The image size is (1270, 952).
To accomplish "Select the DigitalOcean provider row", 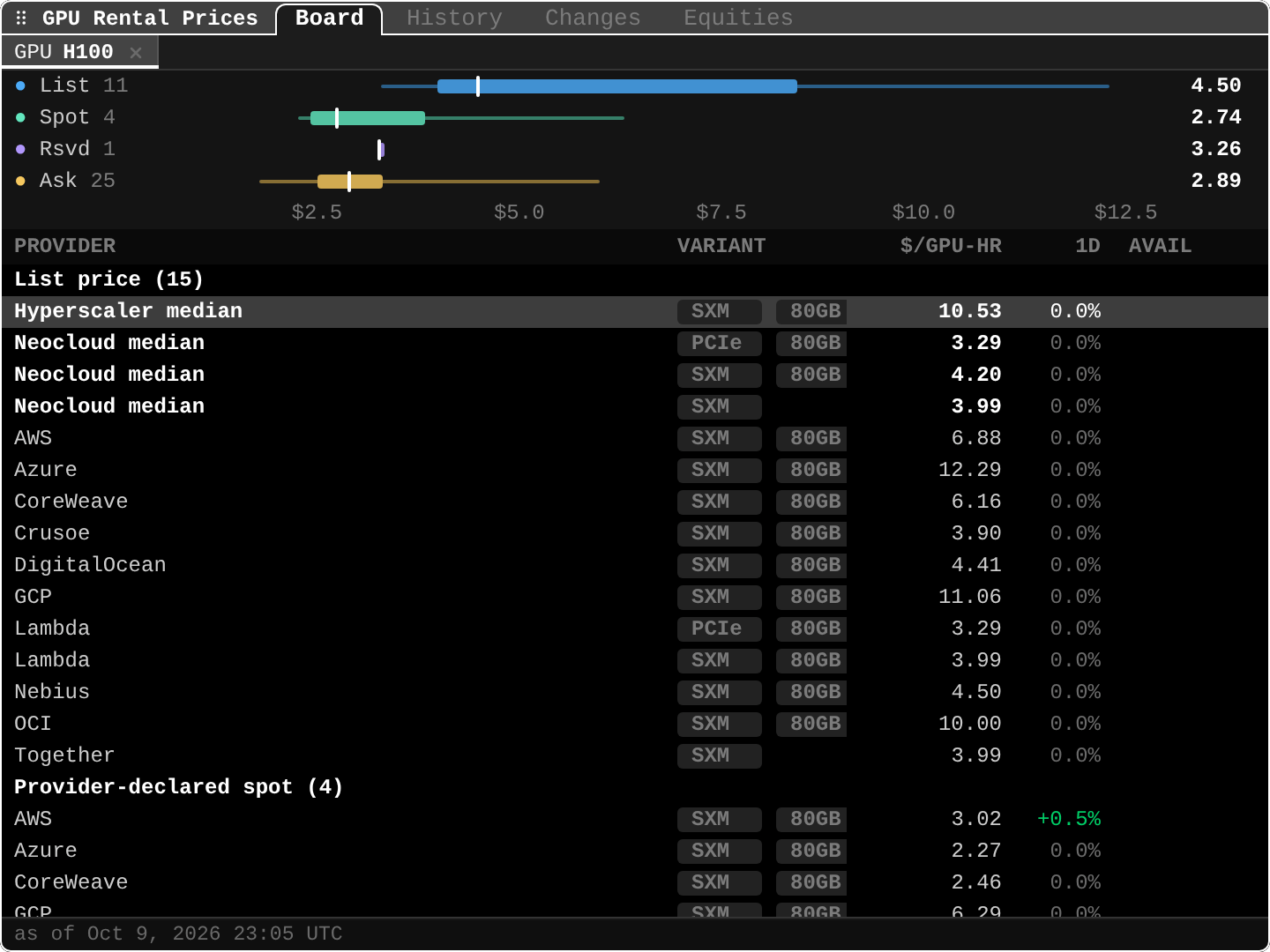I will click(635, 565).
